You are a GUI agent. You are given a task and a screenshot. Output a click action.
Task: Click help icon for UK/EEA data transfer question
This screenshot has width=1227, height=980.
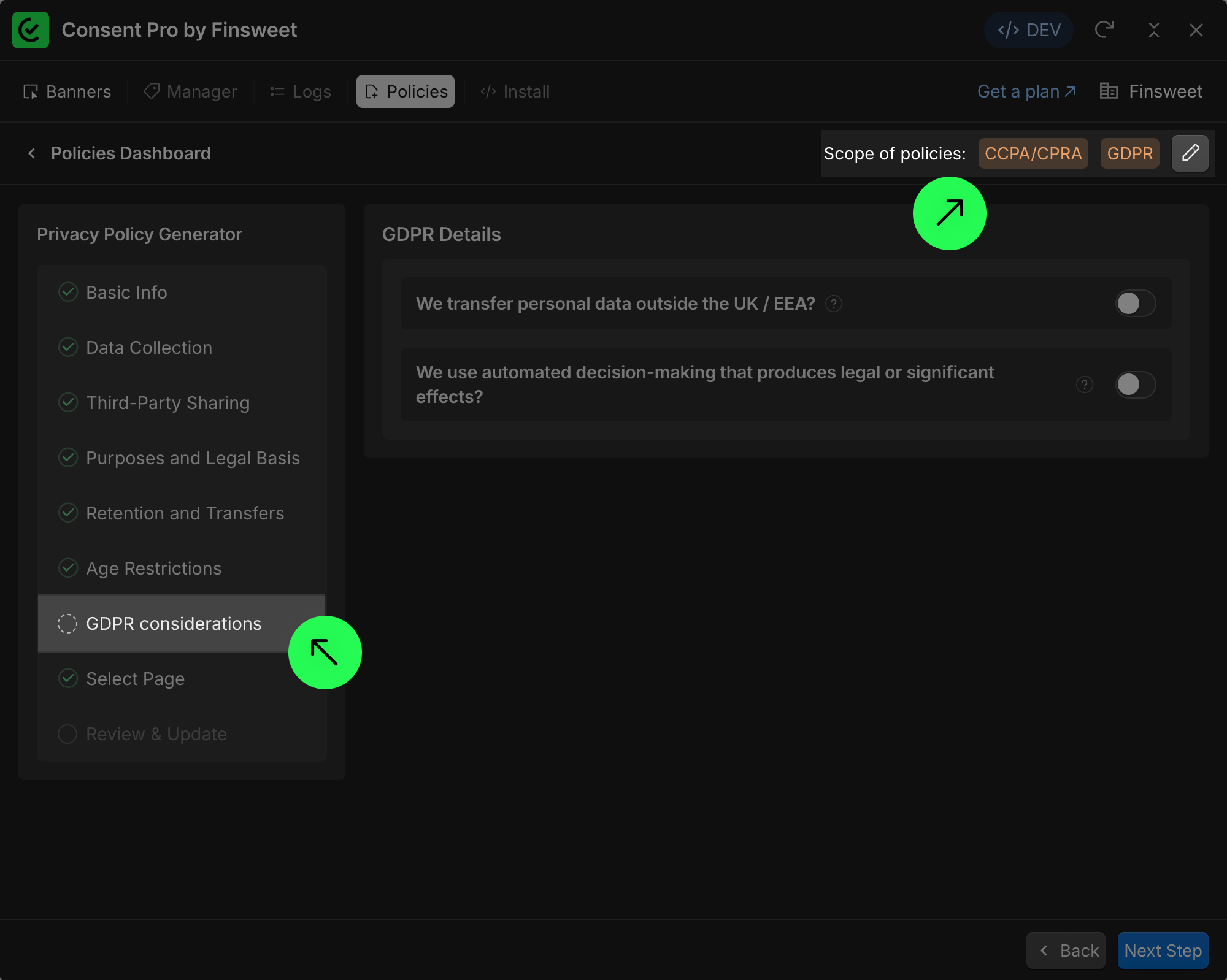pyautogui.click(x=834, y=304)
